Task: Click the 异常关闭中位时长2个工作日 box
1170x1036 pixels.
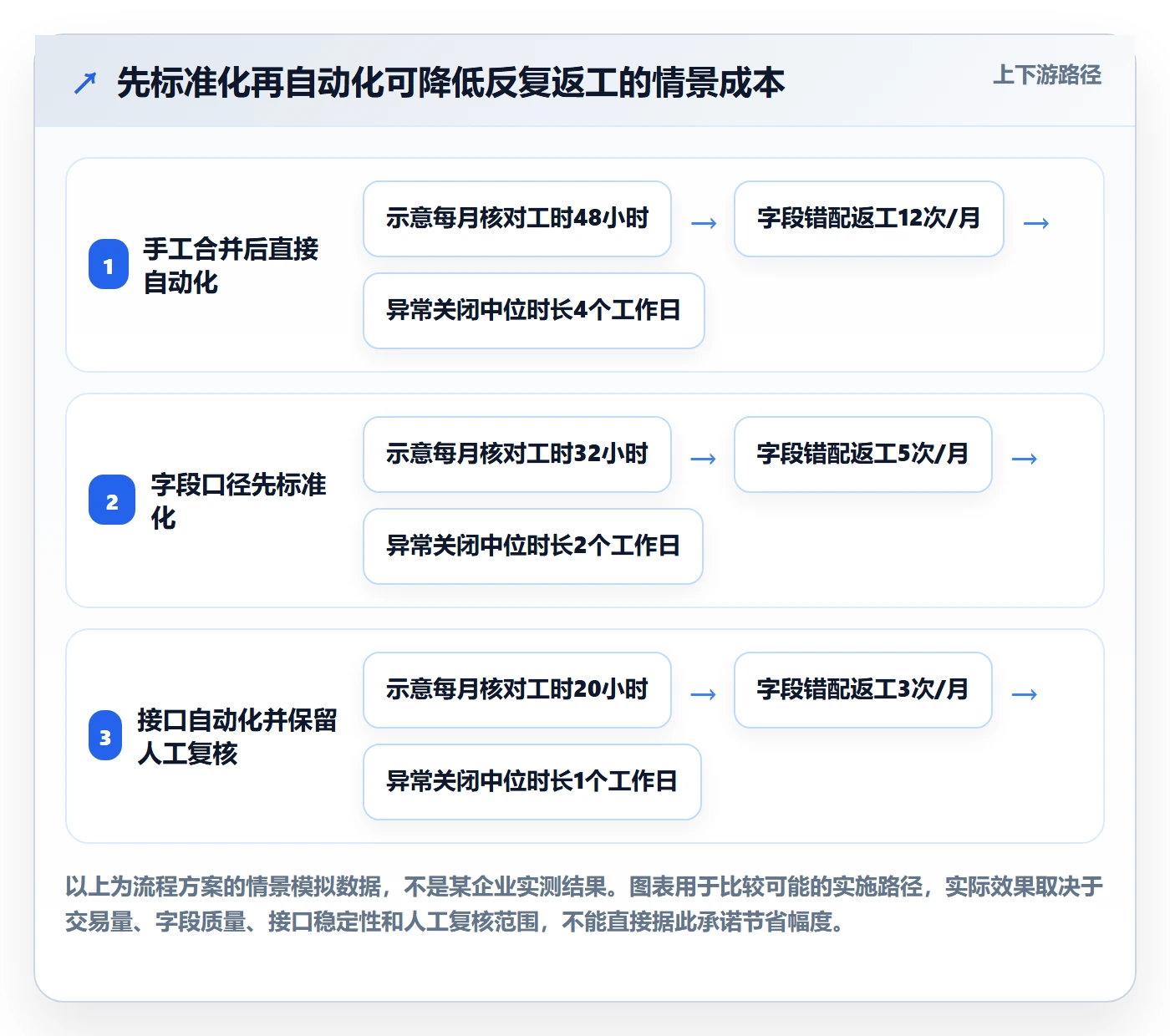Action: click(x=533, y=546)
